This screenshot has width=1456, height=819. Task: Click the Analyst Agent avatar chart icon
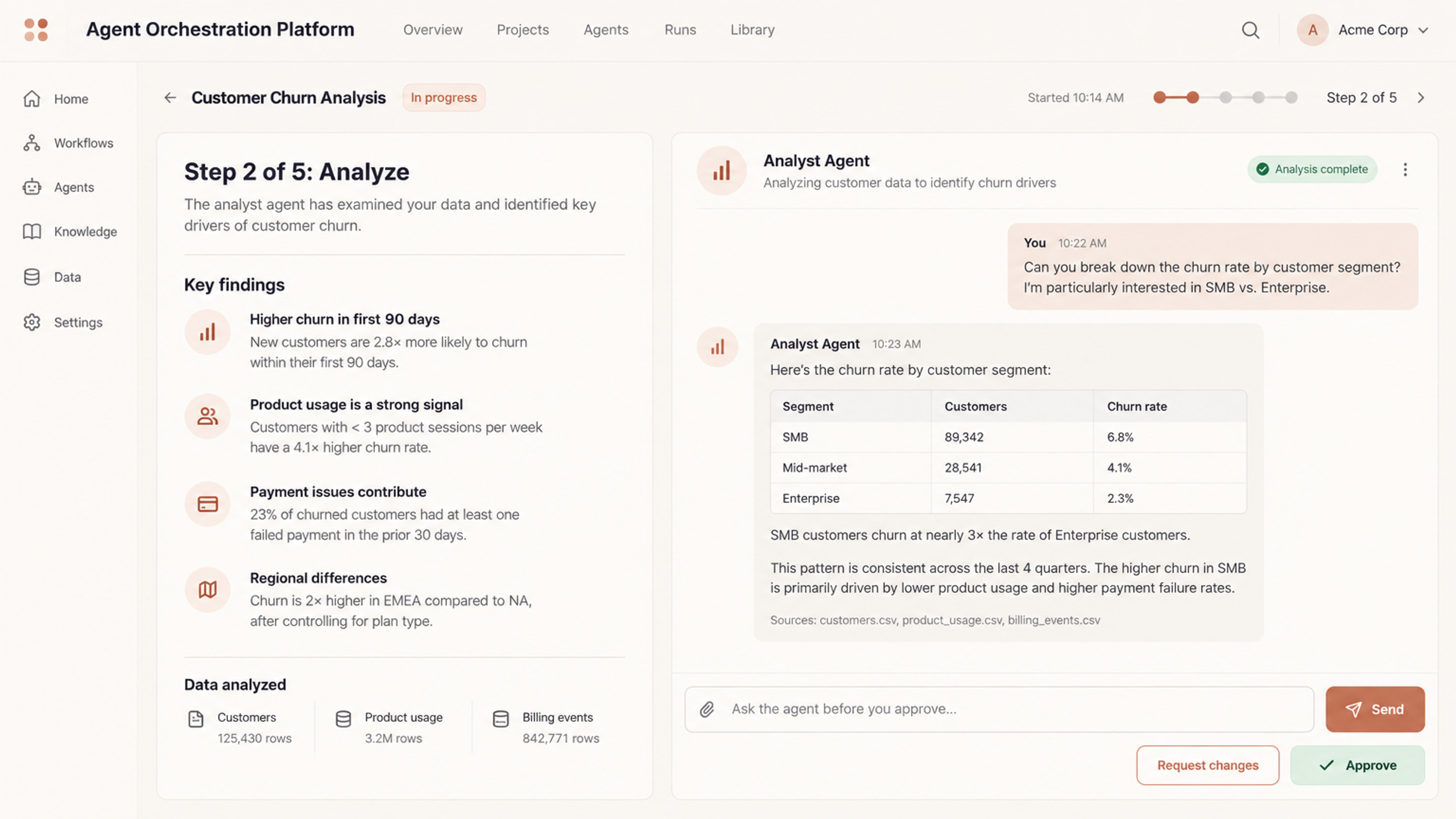[721, 171]
